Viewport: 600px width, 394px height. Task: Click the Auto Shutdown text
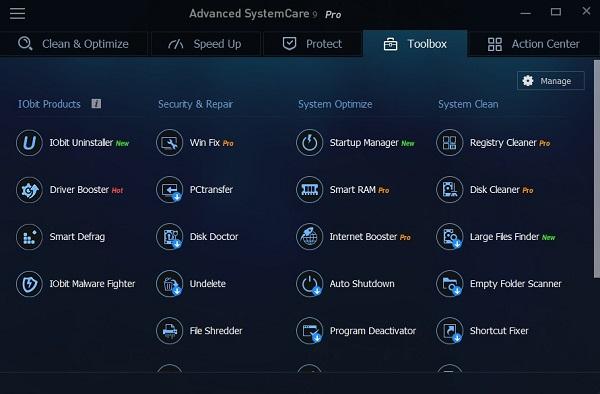coord(362,284)
